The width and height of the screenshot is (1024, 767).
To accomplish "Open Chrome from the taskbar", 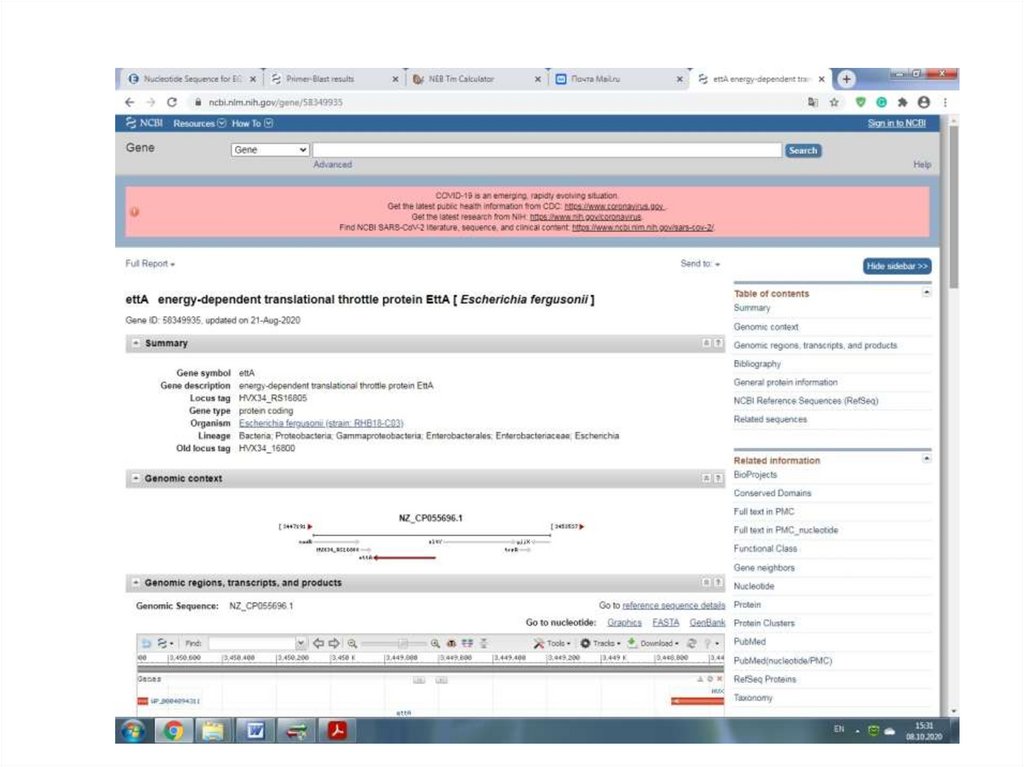I will point(173,730).
